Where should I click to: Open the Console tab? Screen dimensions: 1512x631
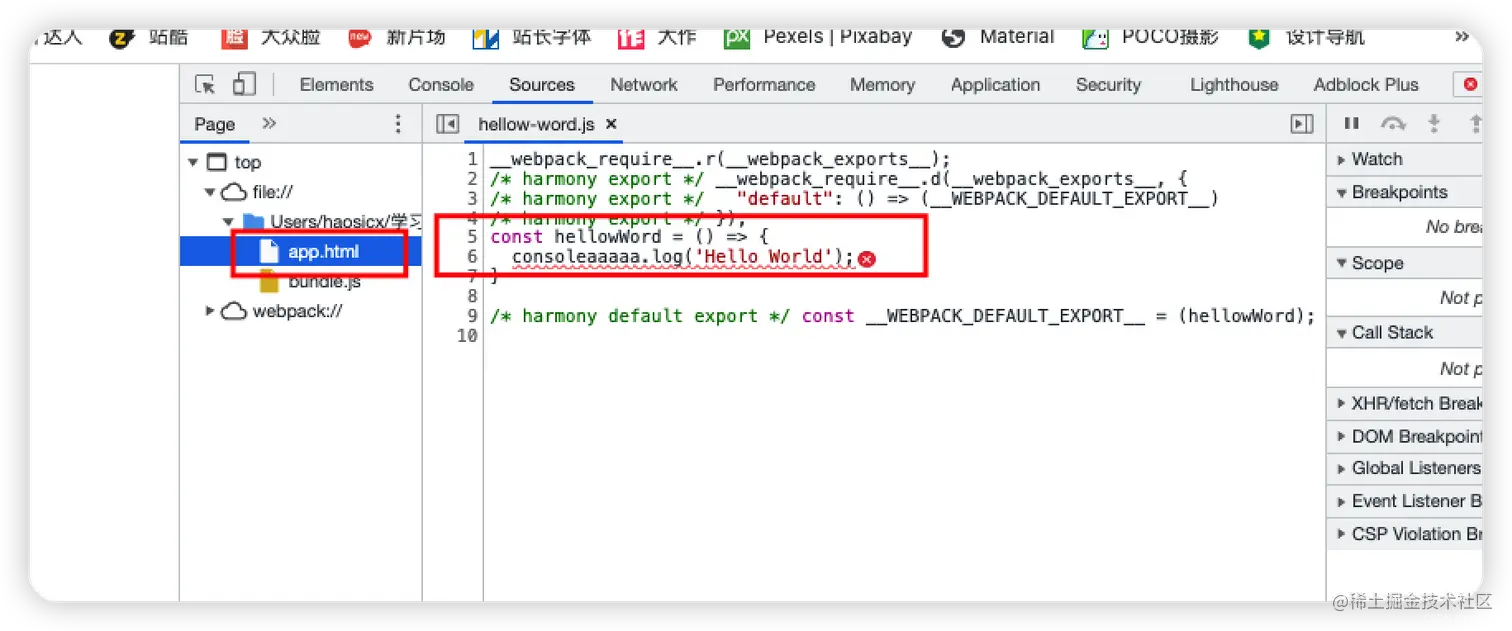441,85
